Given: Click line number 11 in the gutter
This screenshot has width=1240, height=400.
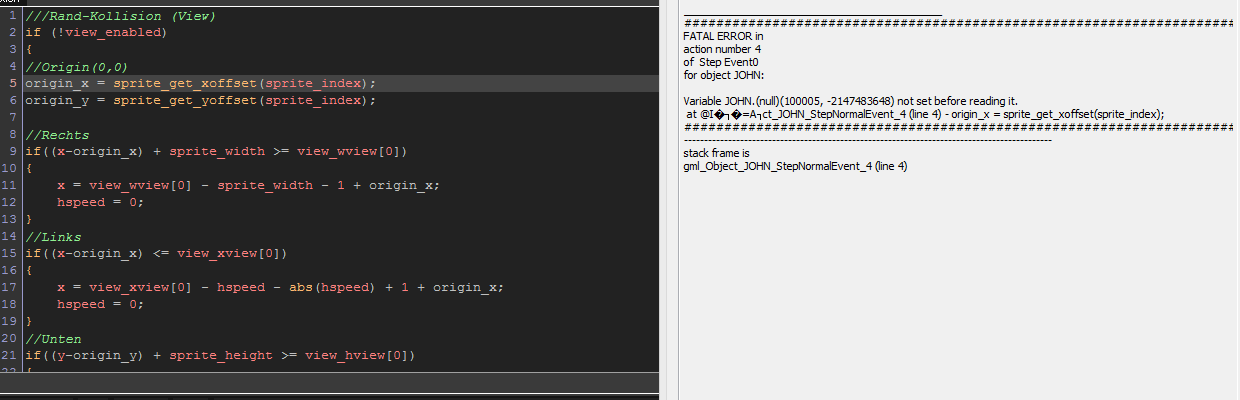Looking at the screenshot, I should [x=10, y=185].
